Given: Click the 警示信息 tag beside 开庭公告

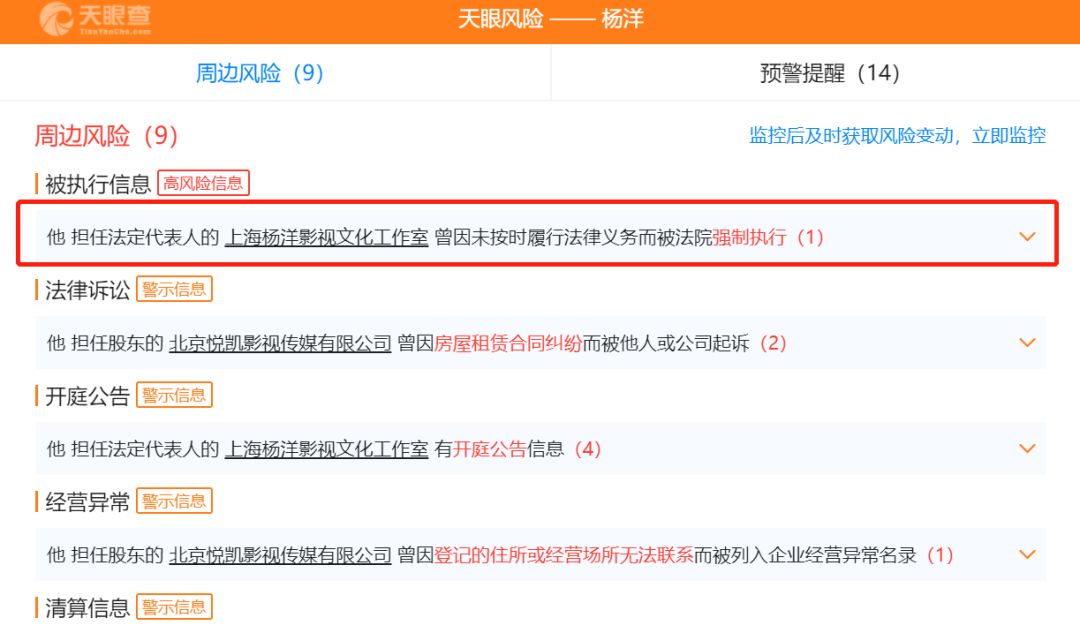Looking at the screenshot, I should [x=174, y=395].
